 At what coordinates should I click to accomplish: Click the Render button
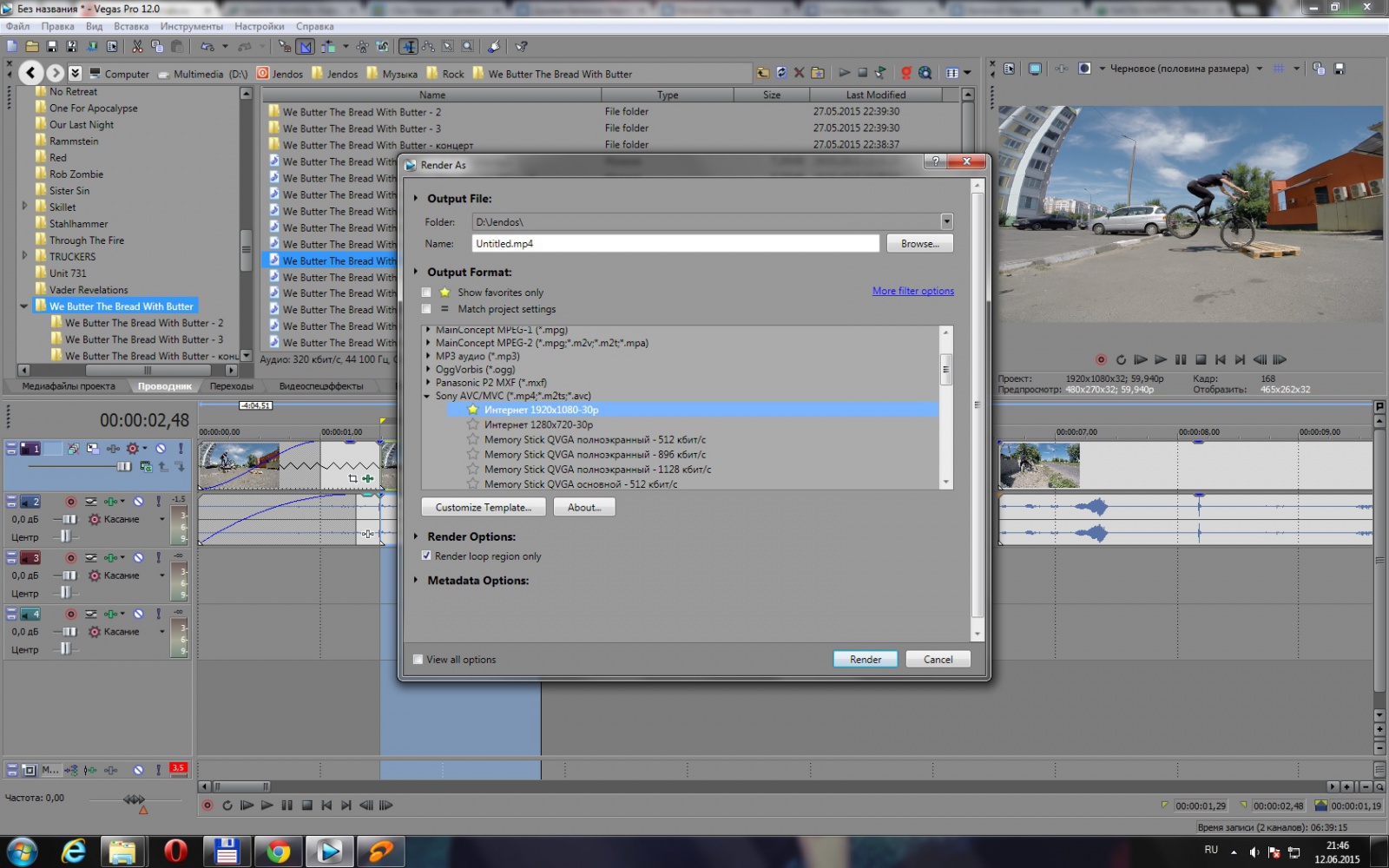tap(865, 660)
